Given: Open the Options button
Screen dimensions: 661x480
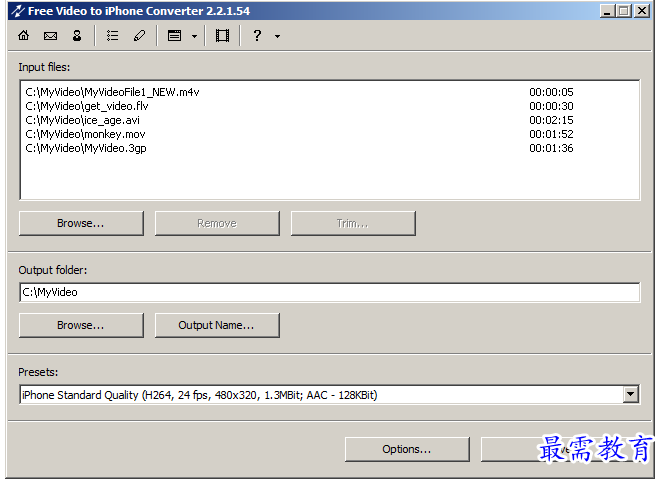Looking at the screenshot, I should pyautogui.click(x=407, y=449).
